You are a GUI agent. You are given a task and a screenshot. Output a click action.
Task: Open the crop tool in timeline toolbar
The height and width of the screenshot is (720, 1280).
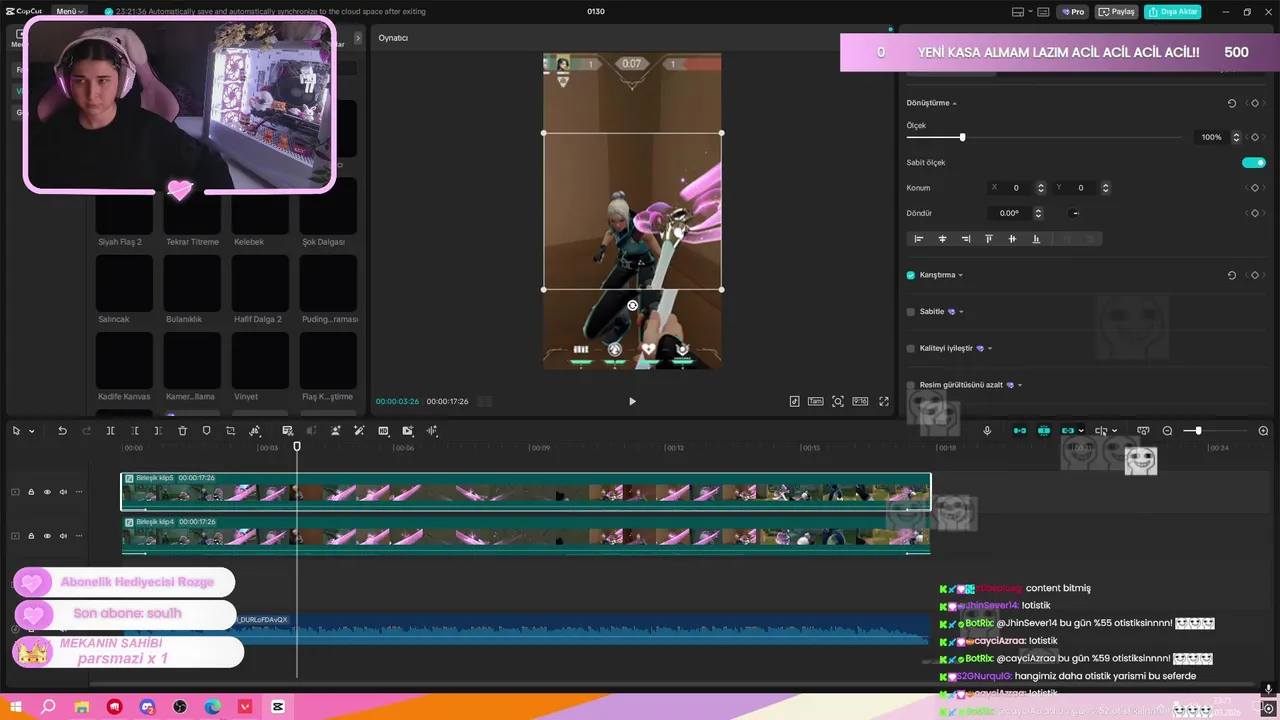coord(230,431)
